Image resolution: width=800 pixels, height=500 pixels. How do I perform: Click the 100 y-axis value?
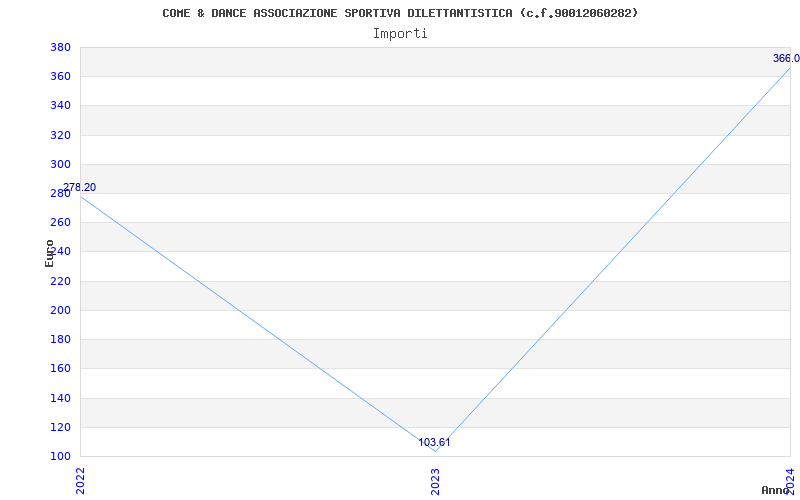point(60,456)
